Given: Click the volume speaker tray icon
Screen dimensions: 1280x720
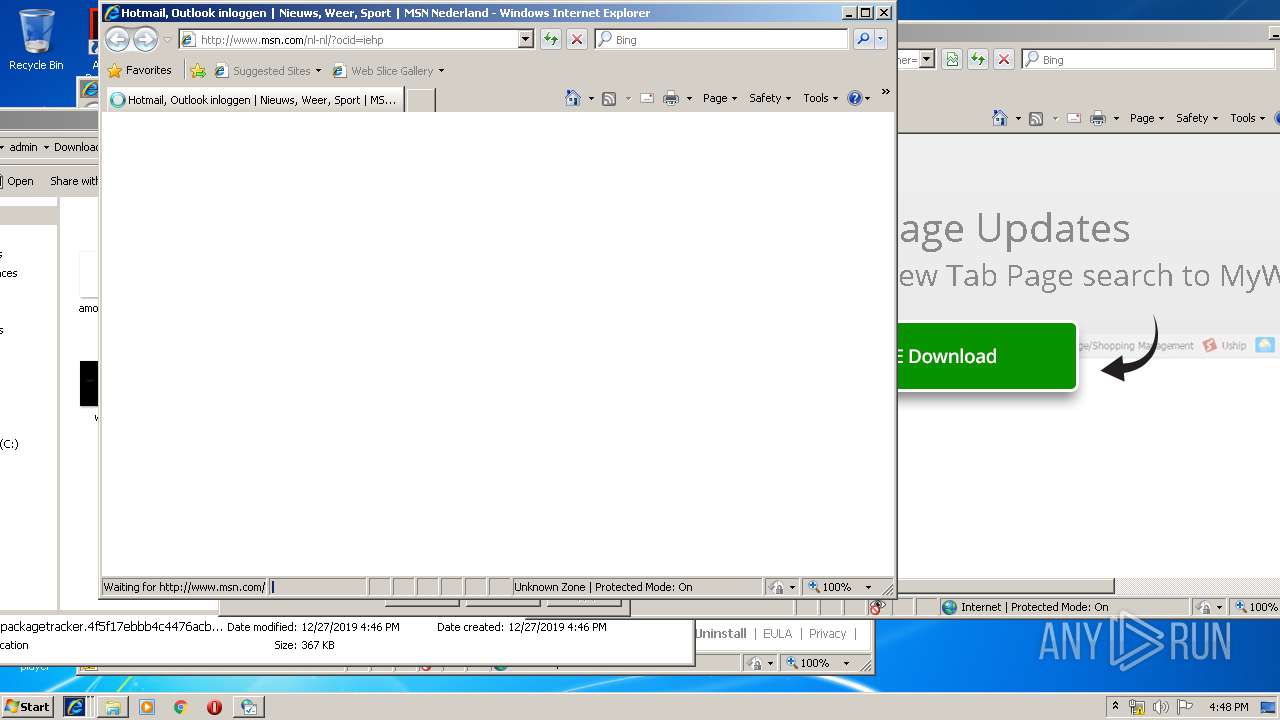Looking at the screenshot, I should 1160,707.
